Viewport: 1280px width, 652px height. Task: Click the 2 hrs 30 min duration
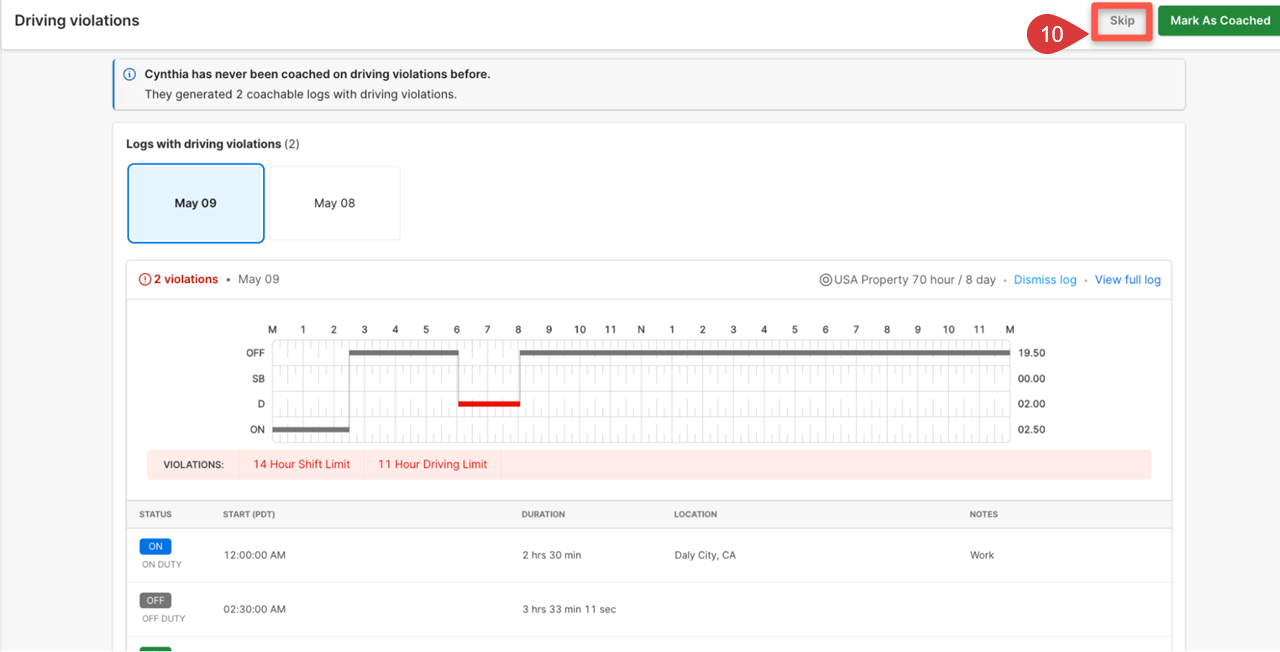pyautogui.click(x=552, y=555)
